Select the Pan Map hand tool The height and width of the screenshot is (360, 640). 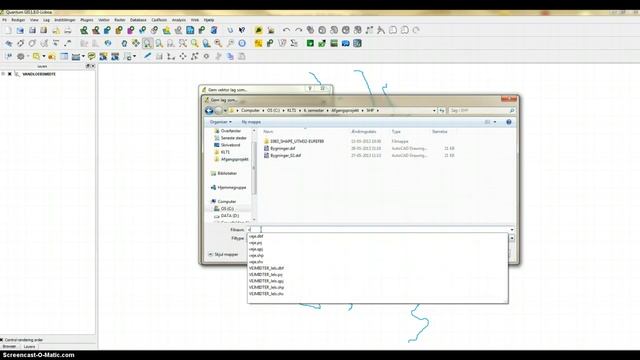(x=124, y=43)
